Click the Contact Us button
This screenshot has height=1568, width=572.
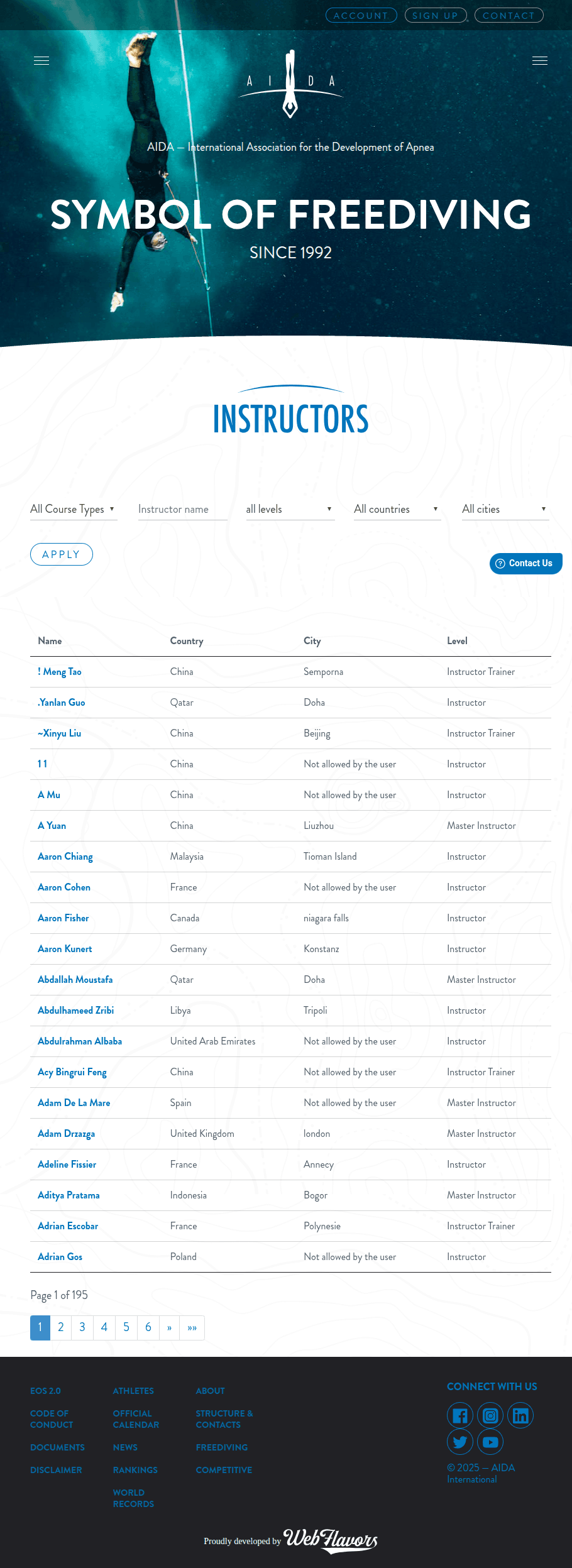click(x=525, y=563)
